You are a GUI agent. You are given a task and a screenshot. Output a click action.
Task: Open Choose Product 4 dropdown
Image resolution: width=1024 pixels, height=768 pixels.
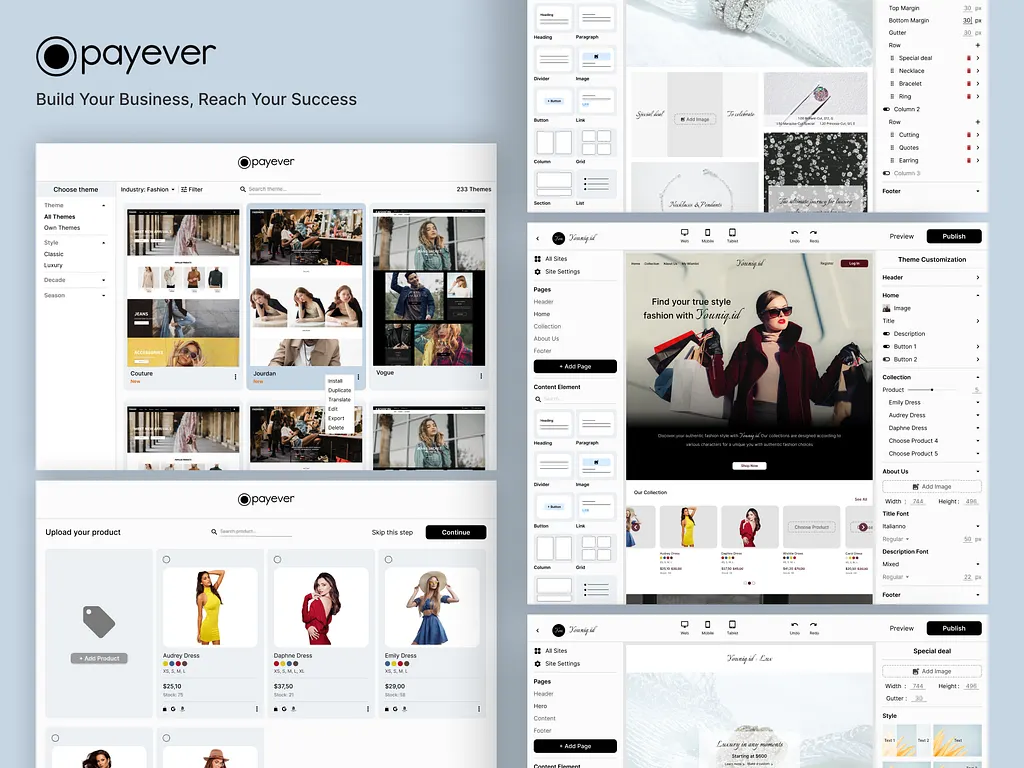point(978,441)
